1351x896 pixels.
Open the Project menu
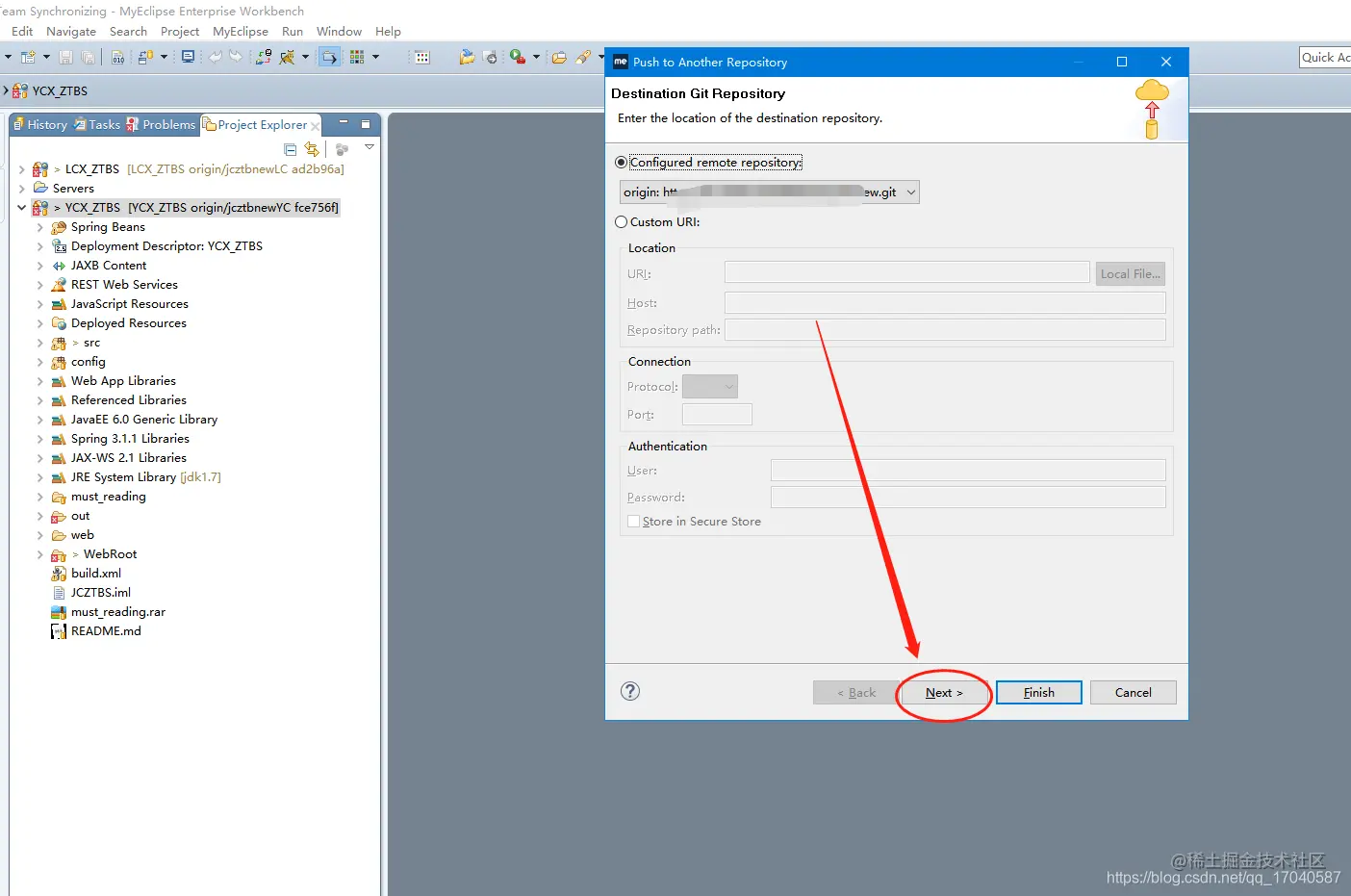tap(180, 32)
